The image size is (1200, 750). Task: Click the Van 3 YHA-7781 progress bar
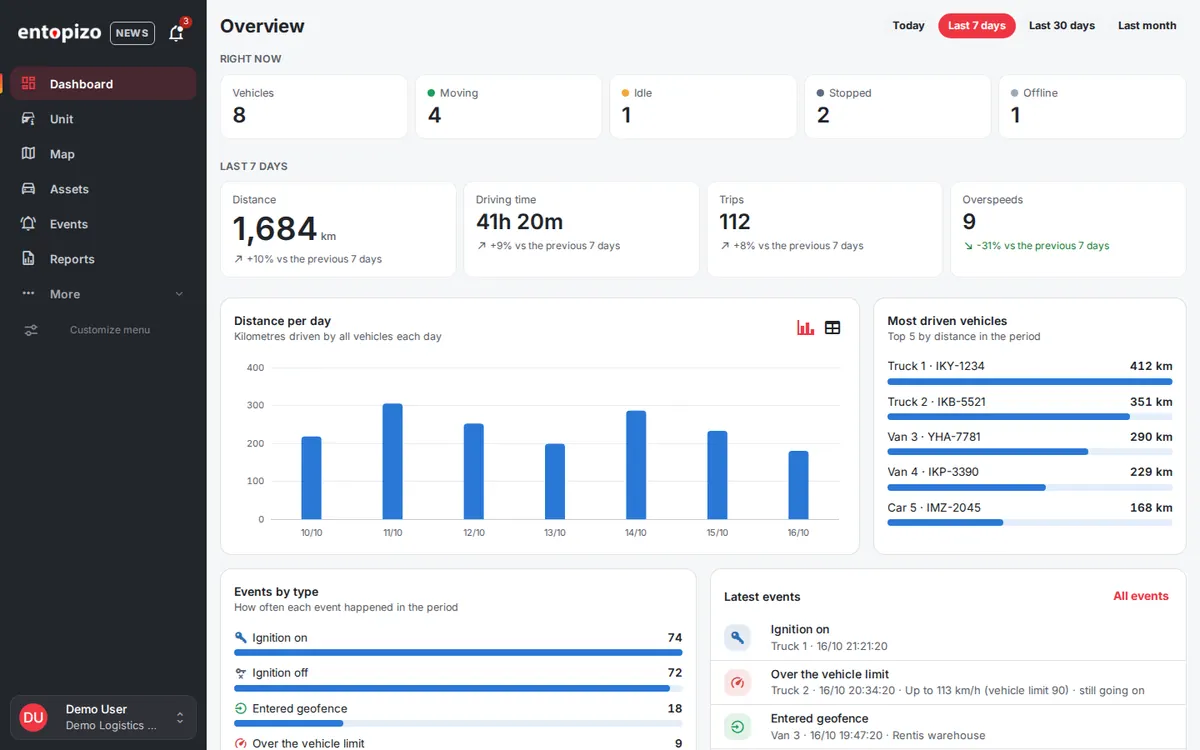(x=1030, y=452)
